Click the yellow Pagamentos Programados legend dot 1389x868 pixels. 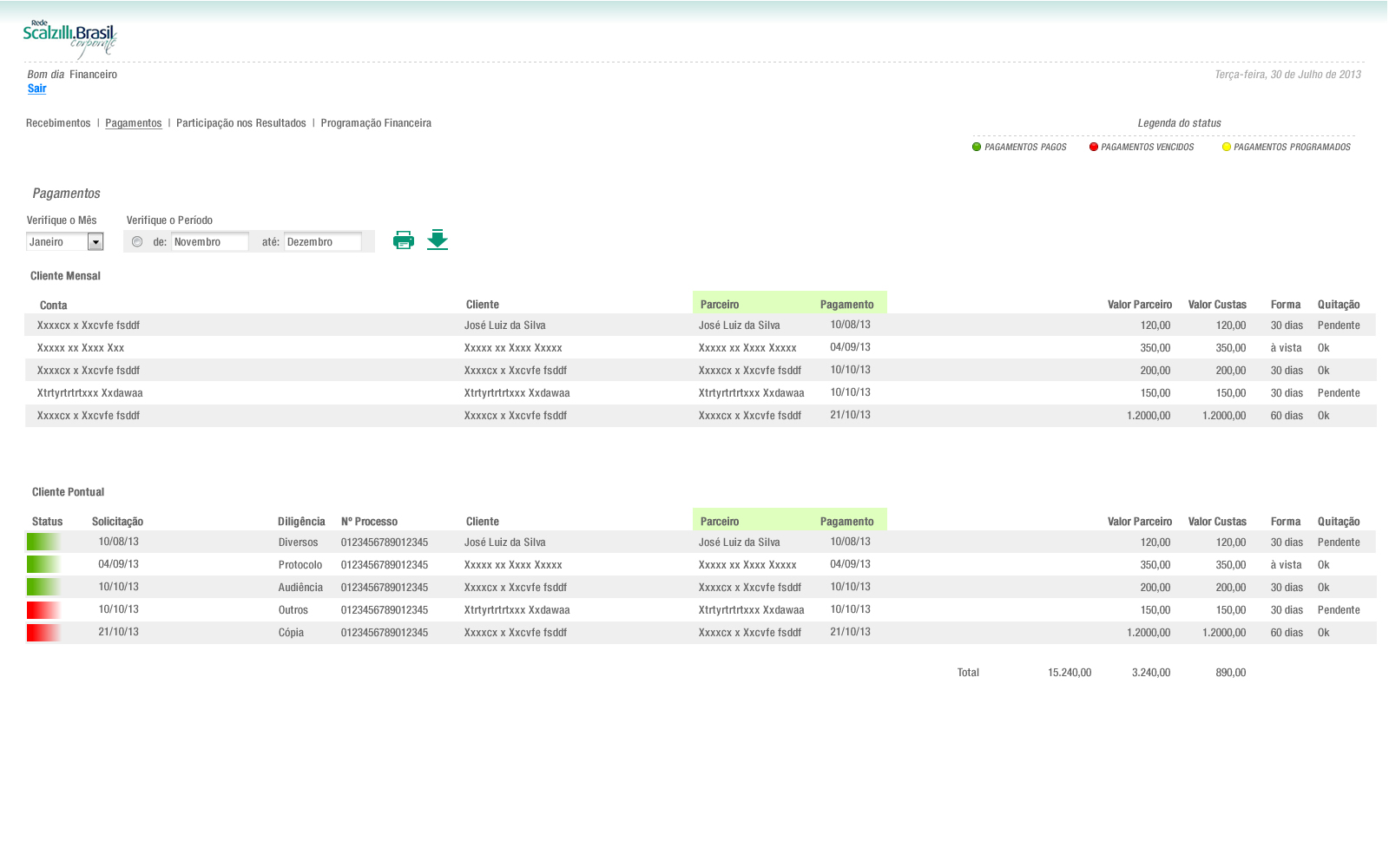pyautogui.click(x=1227, y=147)
